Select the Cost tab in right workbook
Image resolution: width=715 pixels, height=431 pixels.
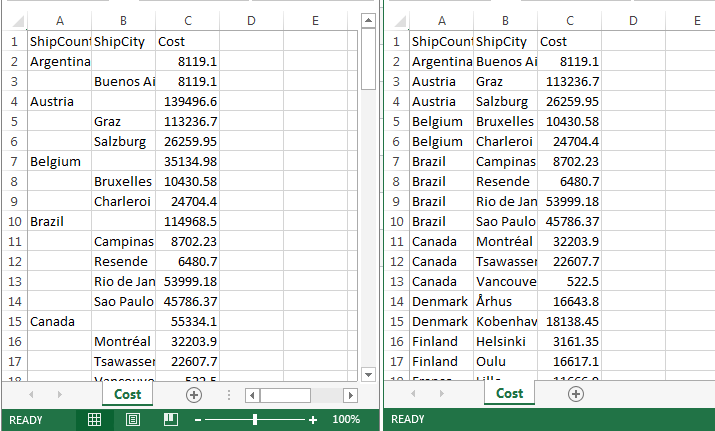[x=509, y=394]
